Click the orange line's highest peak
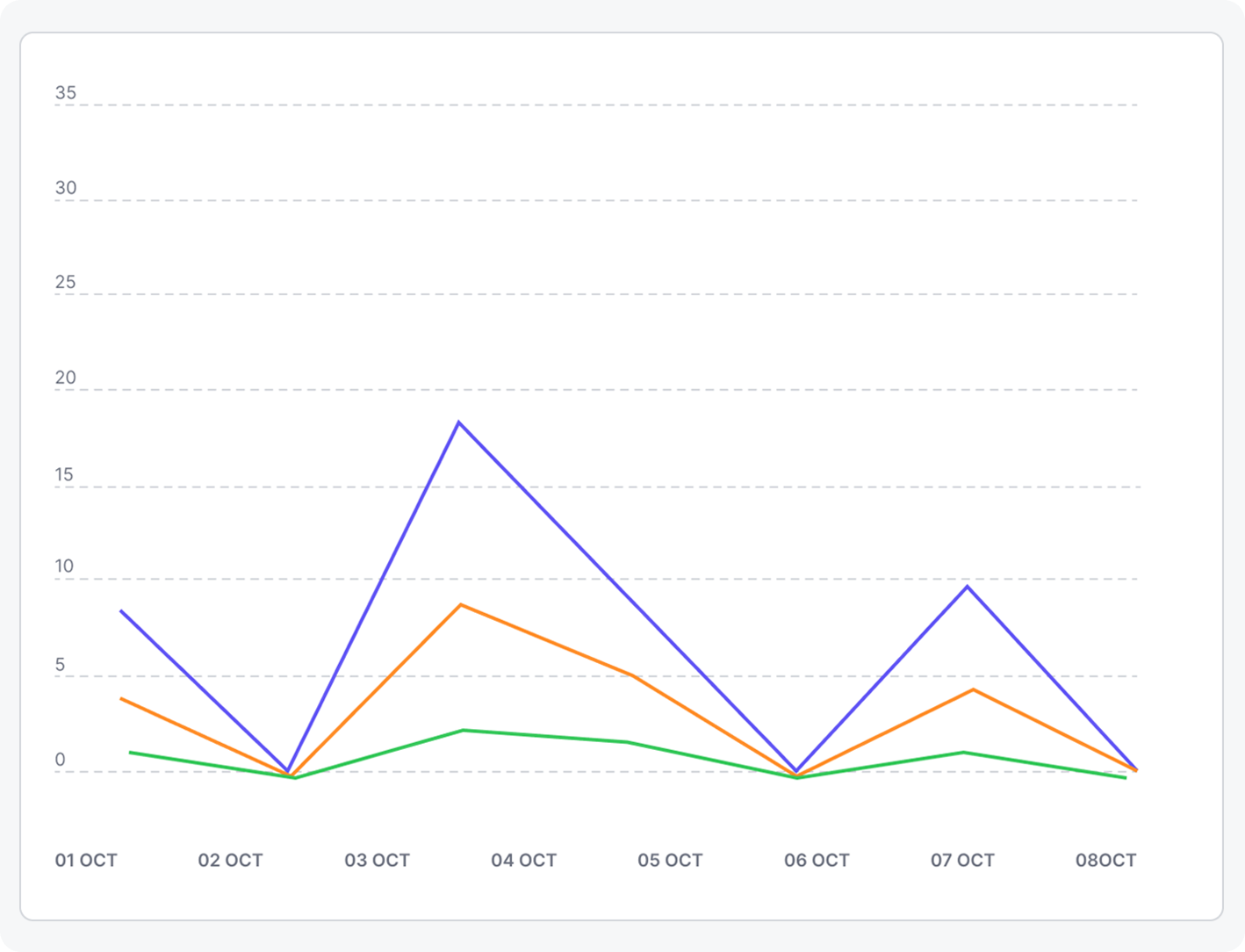 tap(461, 604)
